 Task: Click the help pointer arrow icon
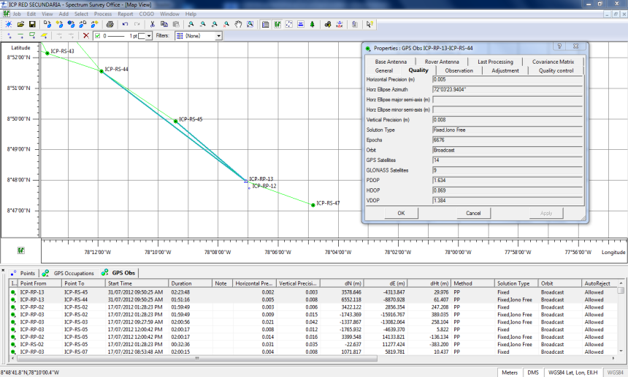click(x=369, y=24)
